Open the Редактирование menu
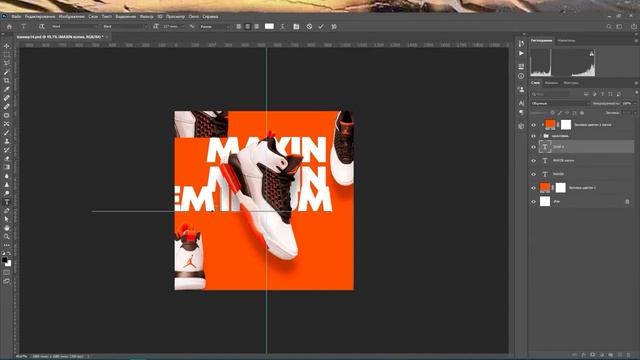This screenshot has width=640, height=360. (40, 17)
